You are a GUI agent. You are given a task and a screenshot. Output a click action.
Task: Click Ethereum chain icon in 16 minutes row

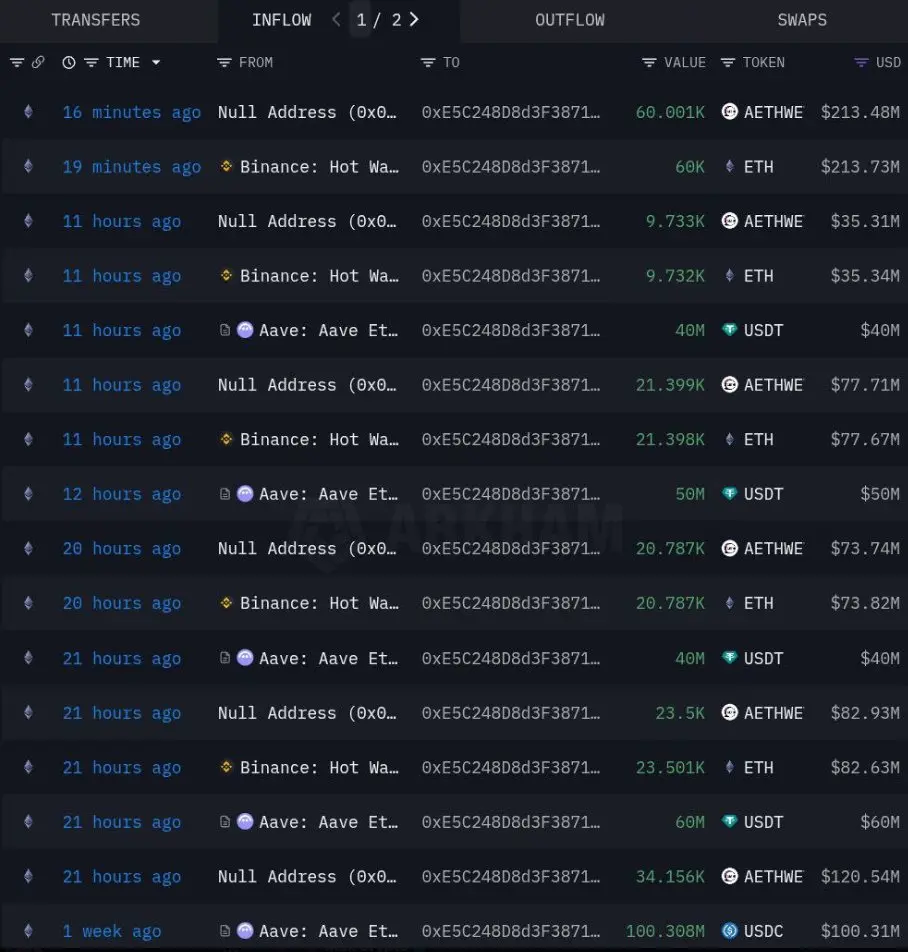pyautogui.click(x=28, y=112)
